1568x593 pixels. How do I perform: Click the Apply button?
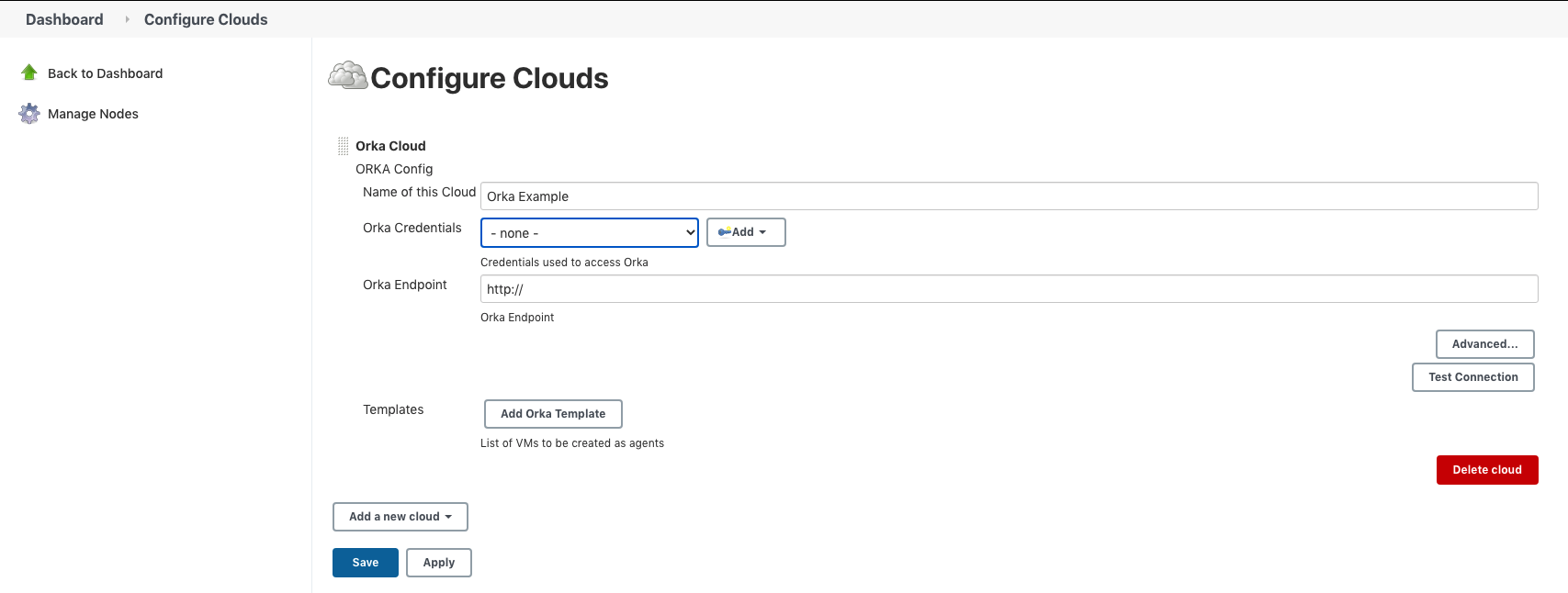(x=439, y=563)
